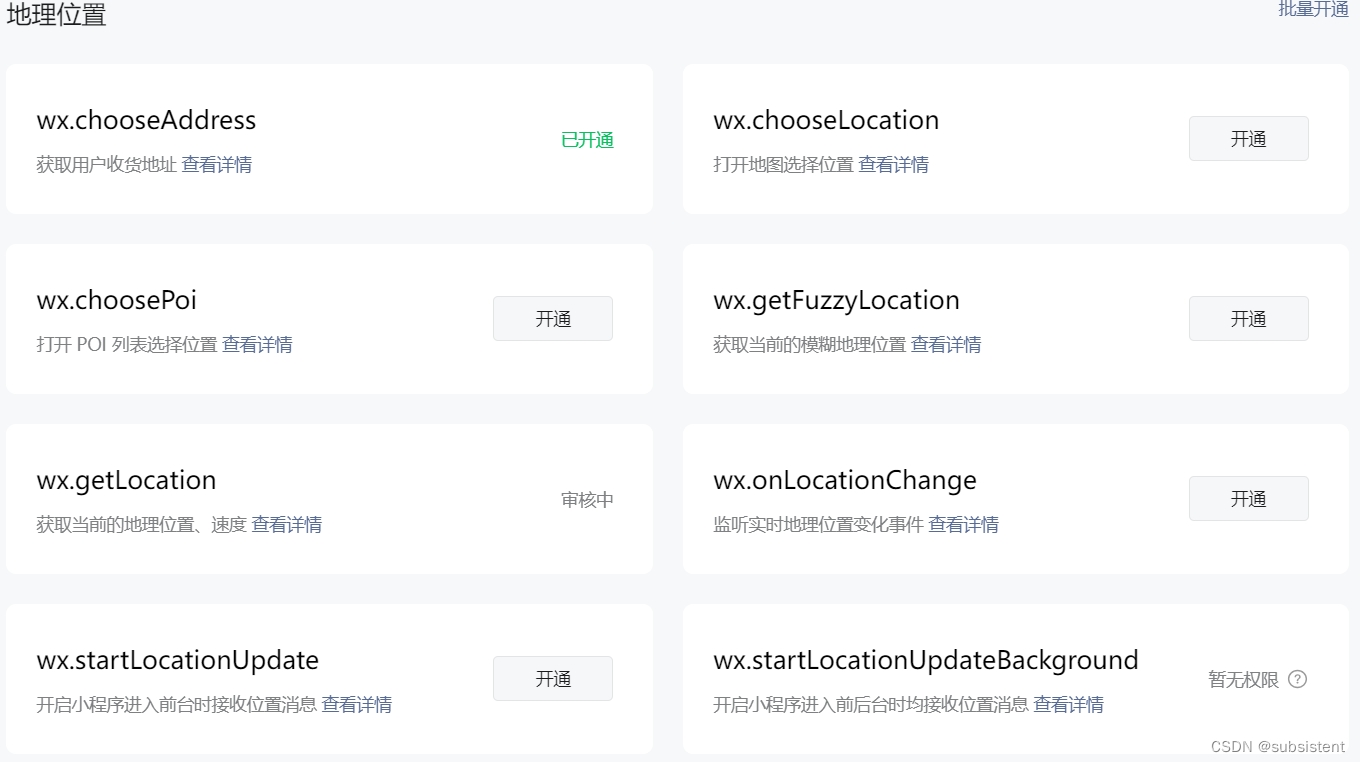Click 开通 button for wx.onLocationChange

coord(1248,498)
